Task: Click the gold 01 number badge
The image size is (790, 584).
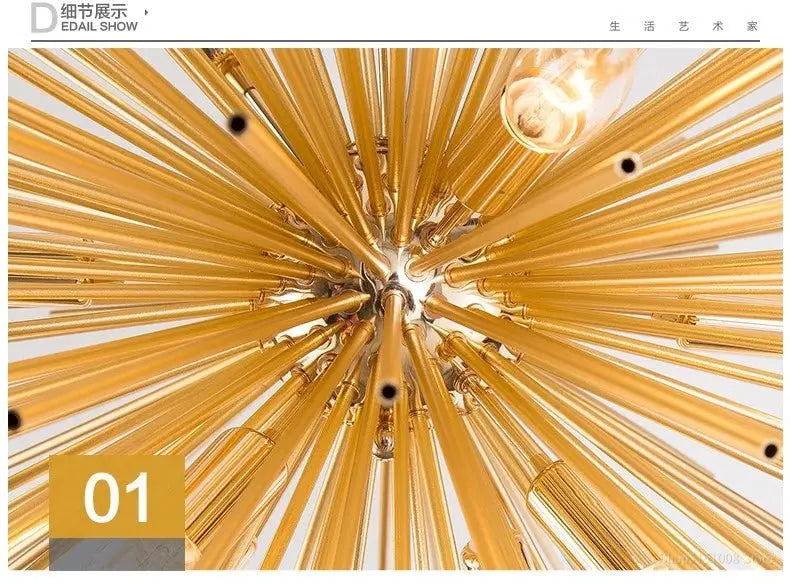Action: [117, 497]
